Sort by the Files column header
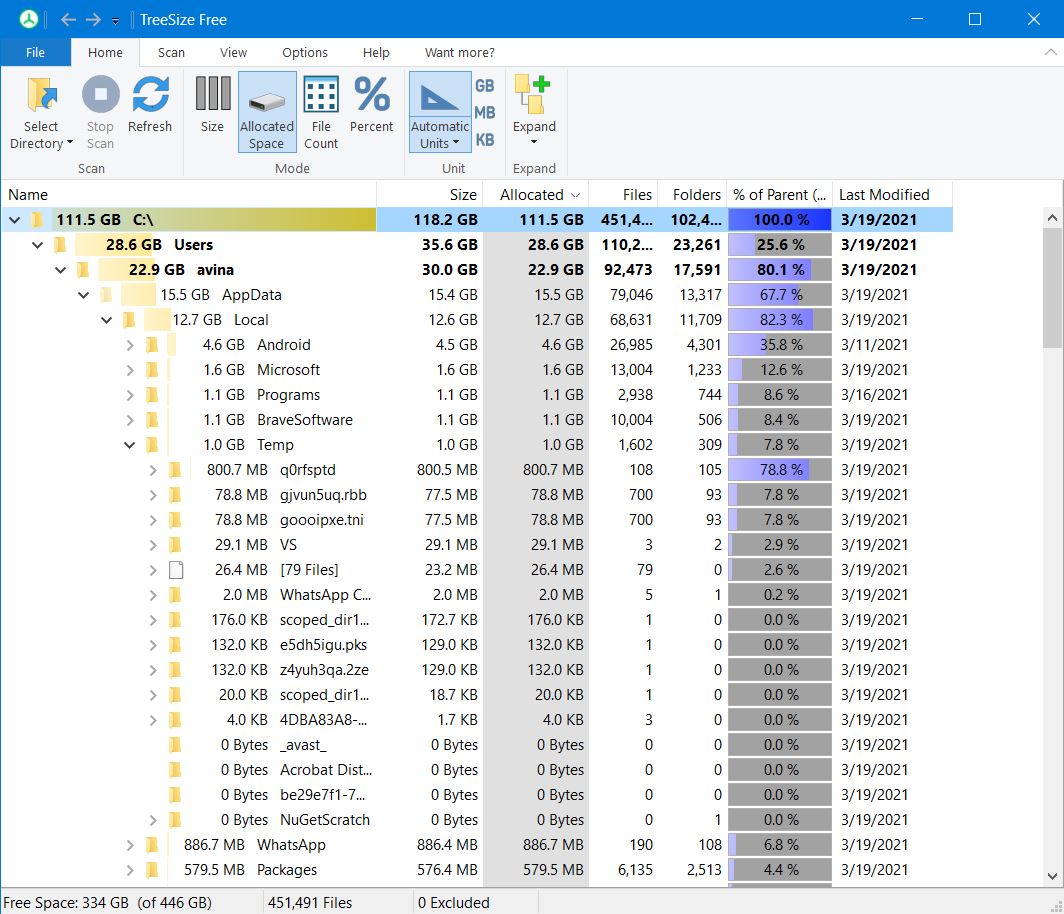The height and width of the screenshot is (914, 1064). 623,195
